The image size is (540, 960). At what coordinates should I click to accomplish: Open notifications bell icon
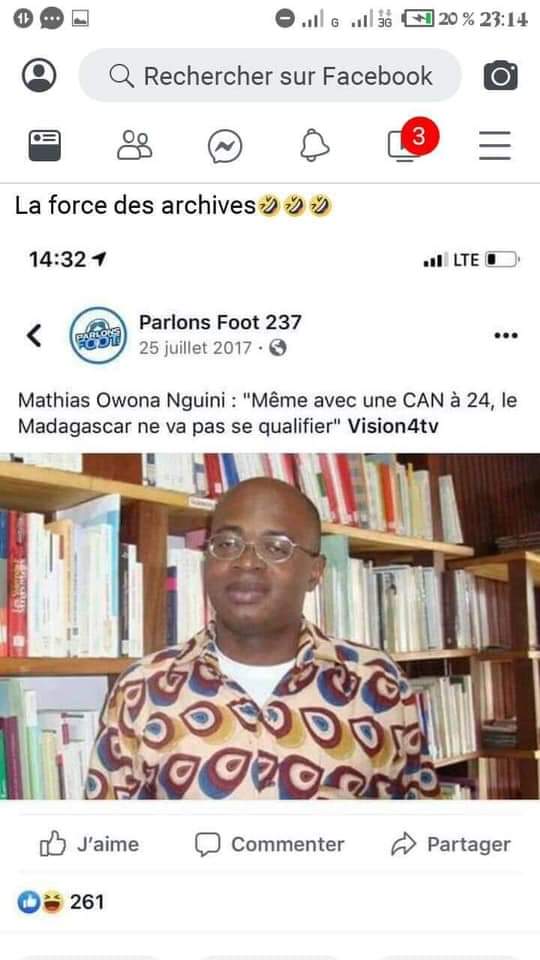[x=315, y=146]
